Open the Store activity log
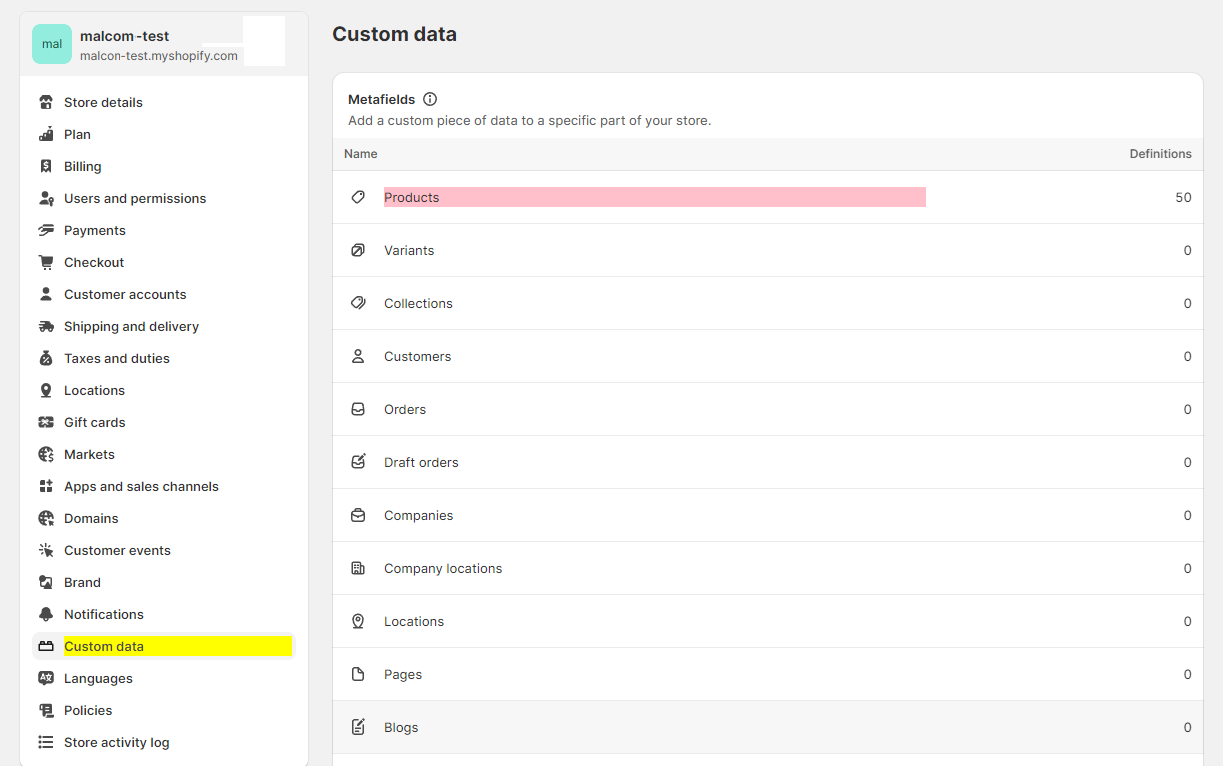1223x766 pixels. tap(116, 742)
